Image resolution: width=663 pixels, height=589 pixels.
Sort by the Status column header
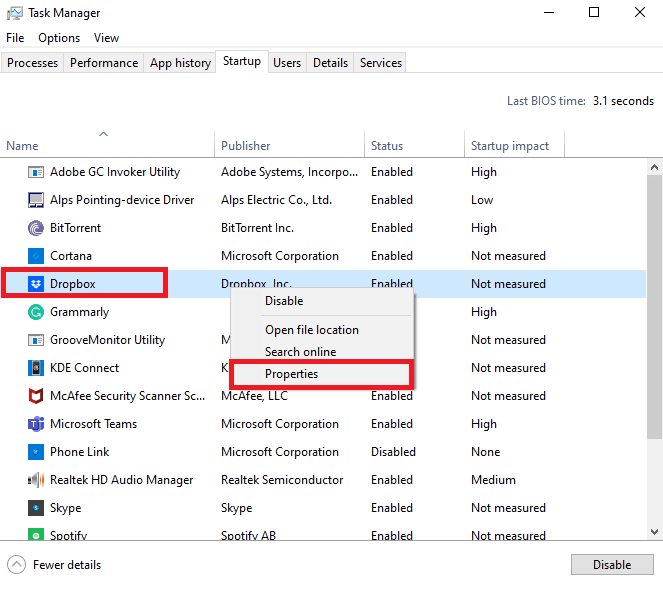(x=414, y=145)
